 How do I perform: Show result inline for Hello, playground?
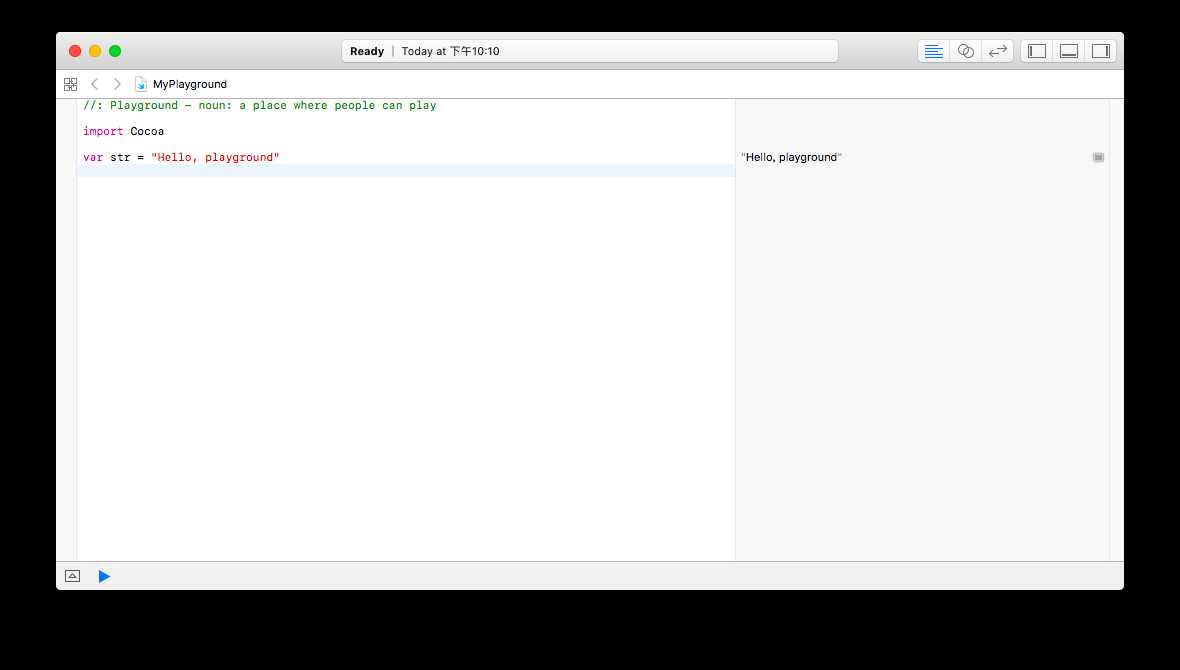click(1098, 157)
